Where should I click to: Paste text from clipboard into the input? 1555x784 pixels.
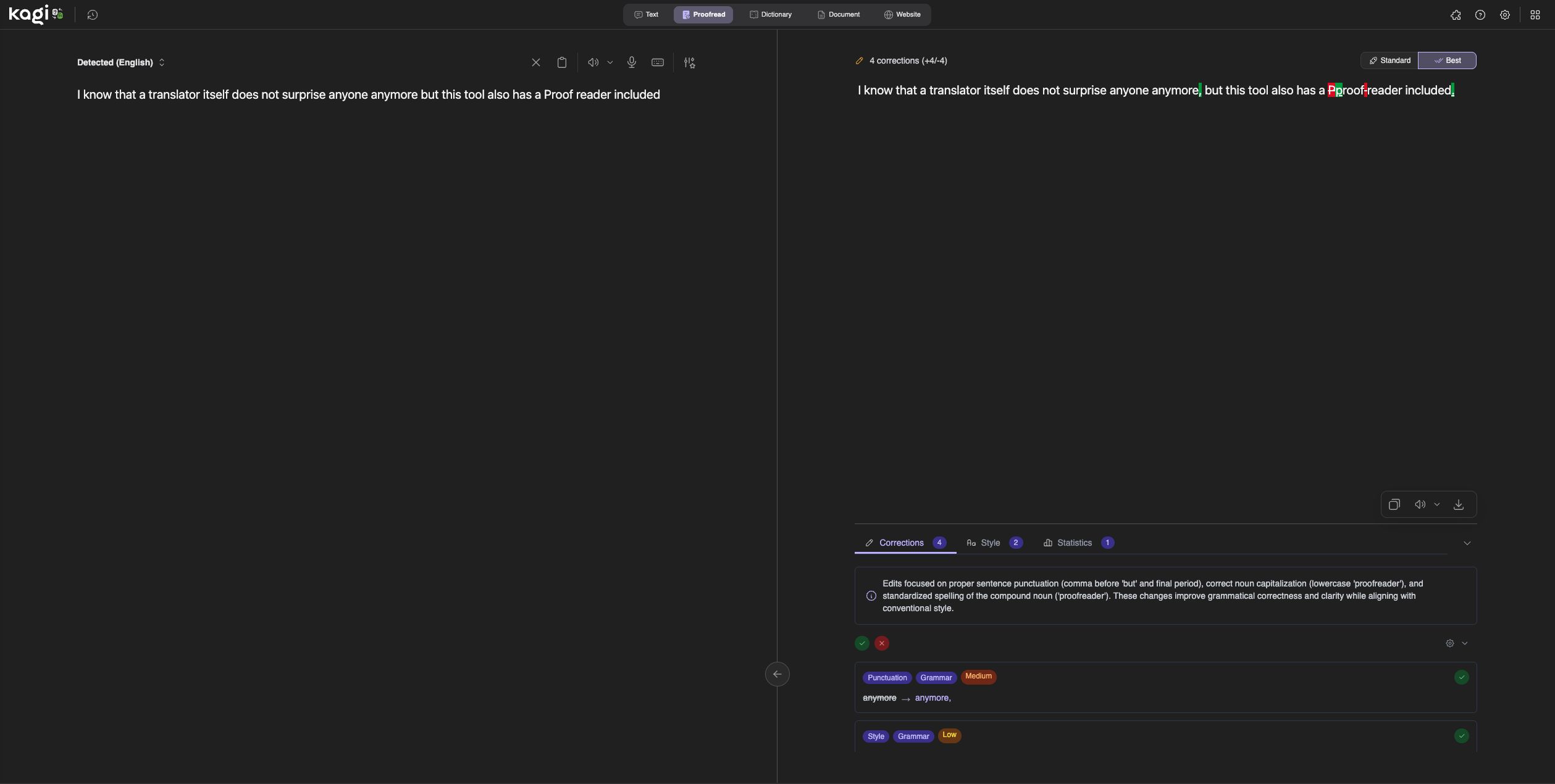pyautogui.click(x=562, y=62)
